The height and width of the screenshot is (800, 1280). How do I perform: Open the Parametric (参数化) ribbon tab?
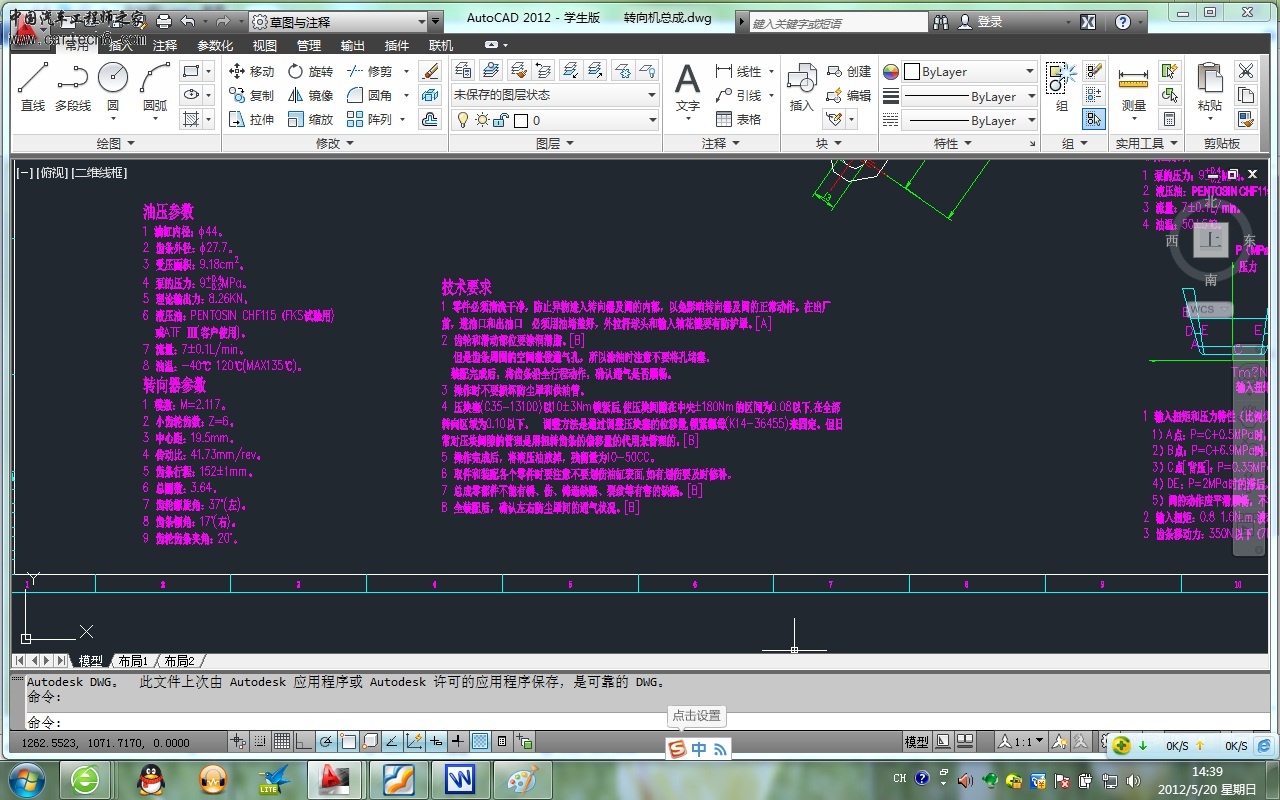(215, 45)
